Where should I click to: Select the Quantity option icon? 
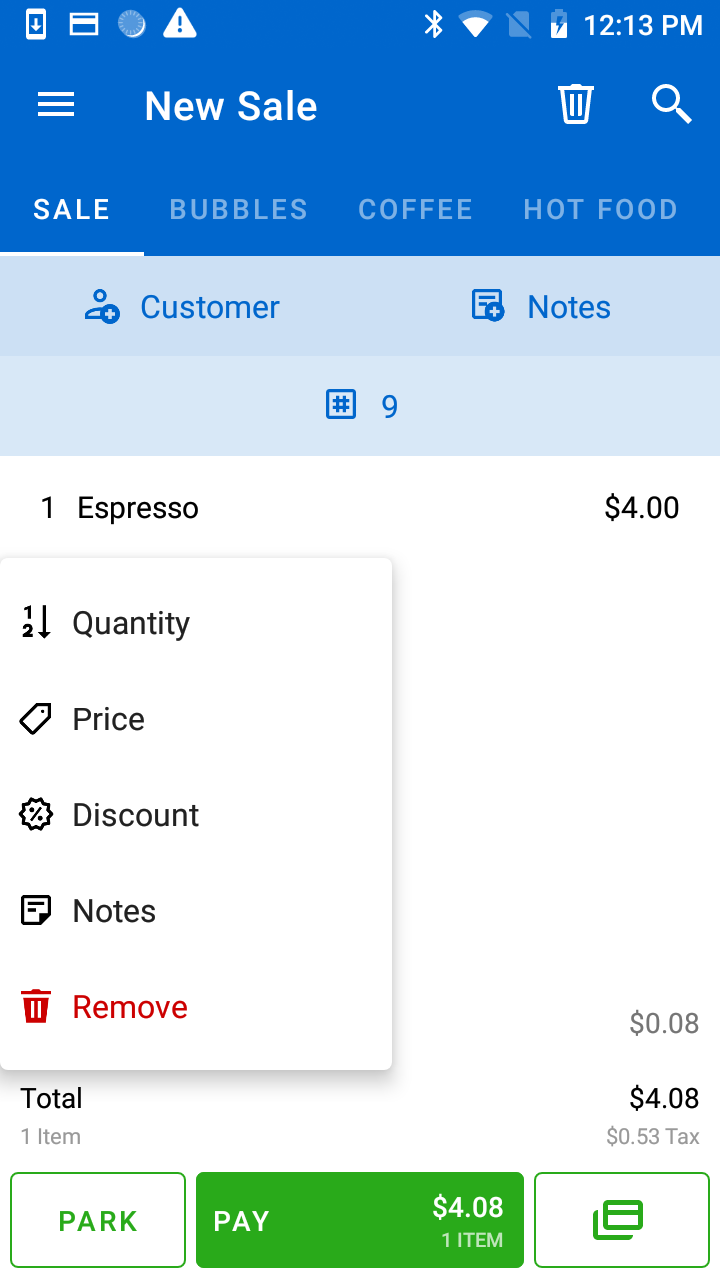pos(36,622)
